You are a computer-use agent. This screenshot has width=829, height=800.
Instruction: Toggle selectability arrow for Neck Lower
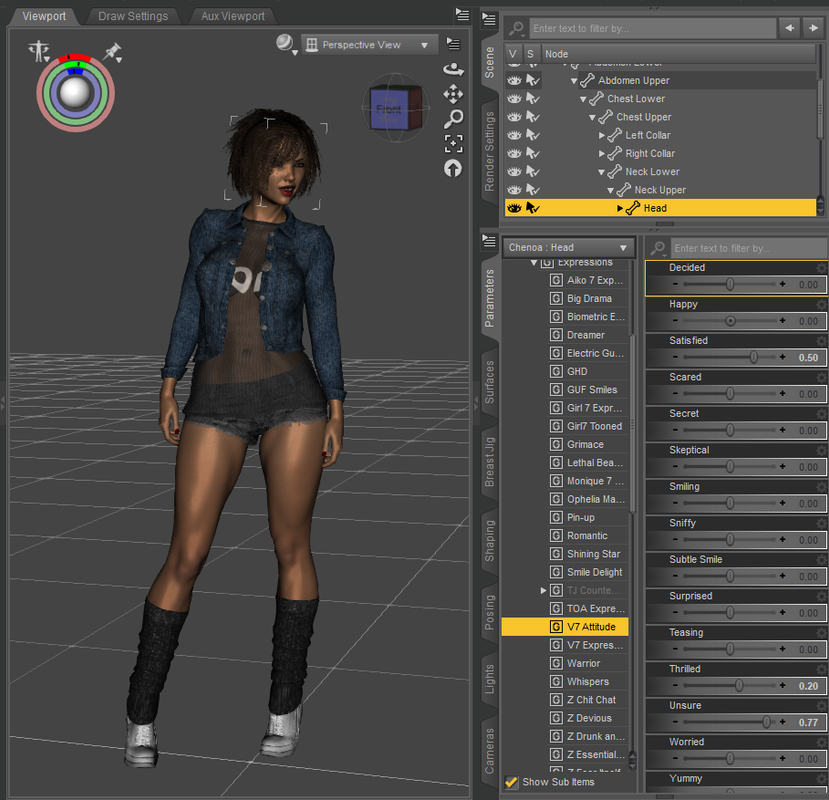(x=533, y=172)
